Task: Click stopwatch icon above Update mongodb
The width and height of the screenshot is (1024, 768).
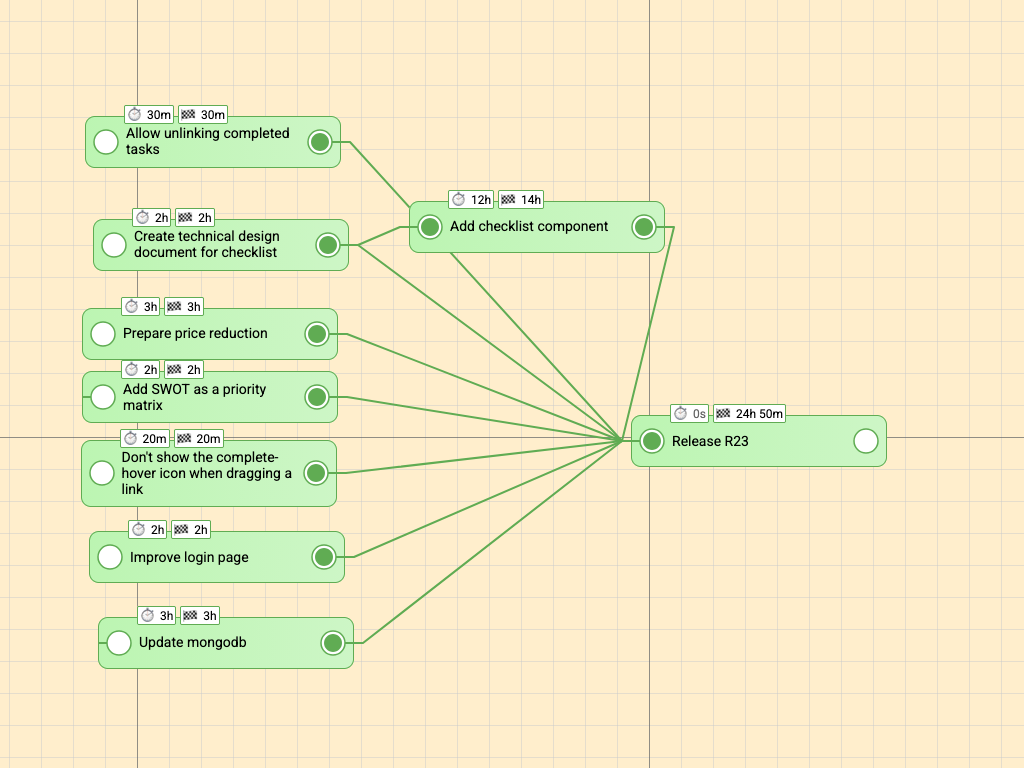Action: coord(147,616)
